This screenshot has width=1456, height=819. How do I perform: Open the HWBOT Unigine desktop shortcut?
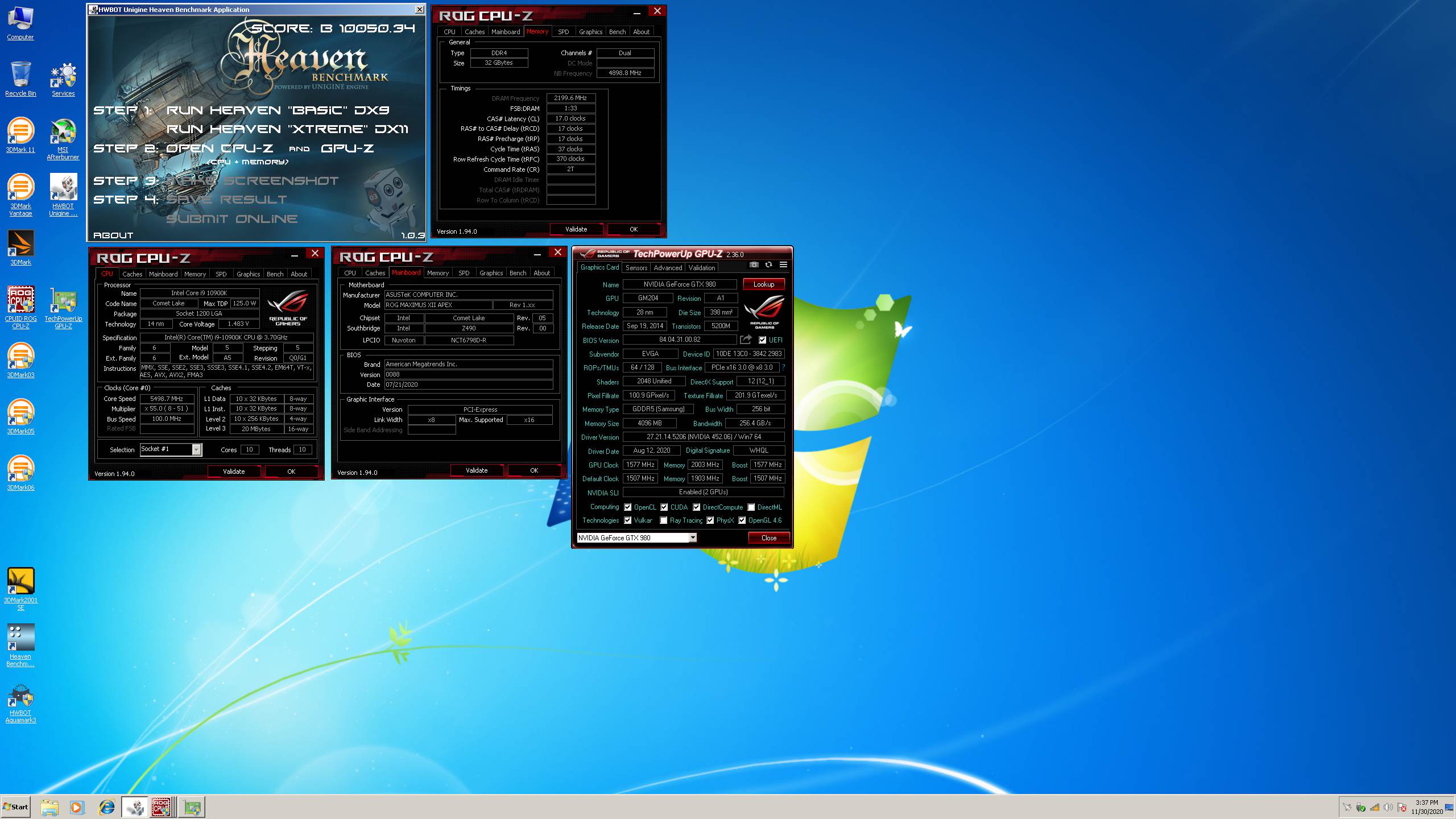tap(63, 195)
